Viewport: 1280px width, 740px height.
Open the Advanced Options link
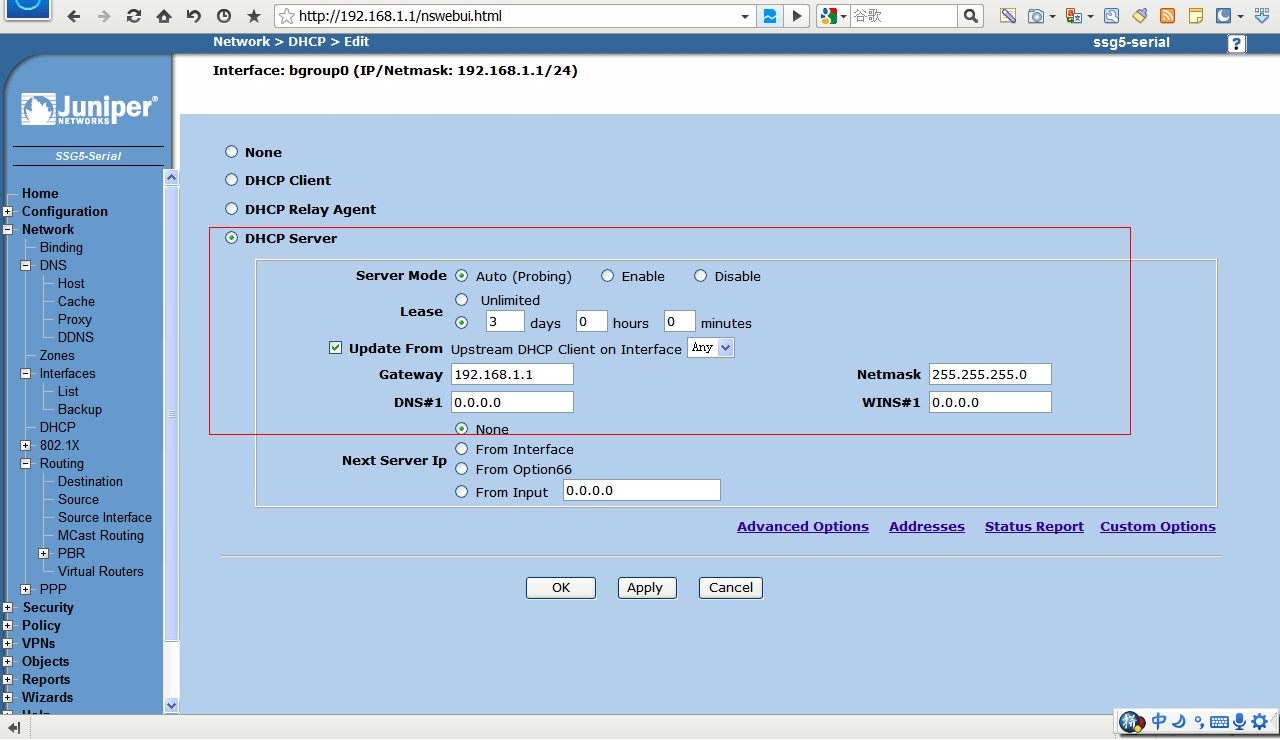[802, 527]
